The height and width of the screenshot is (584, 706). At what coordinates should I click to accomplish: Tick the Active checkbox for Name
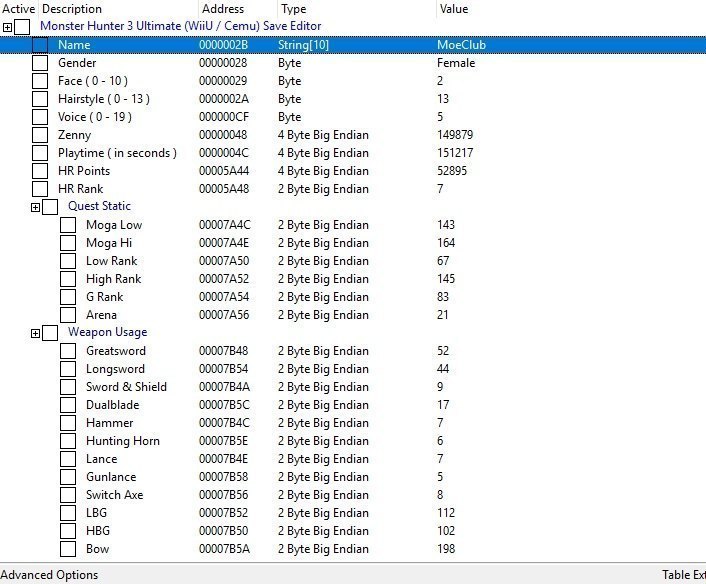tap(40, 45)
